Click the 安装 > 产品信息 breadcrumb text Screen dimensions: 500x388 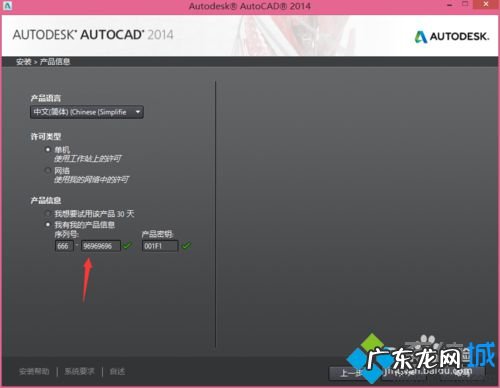[43, 62]
